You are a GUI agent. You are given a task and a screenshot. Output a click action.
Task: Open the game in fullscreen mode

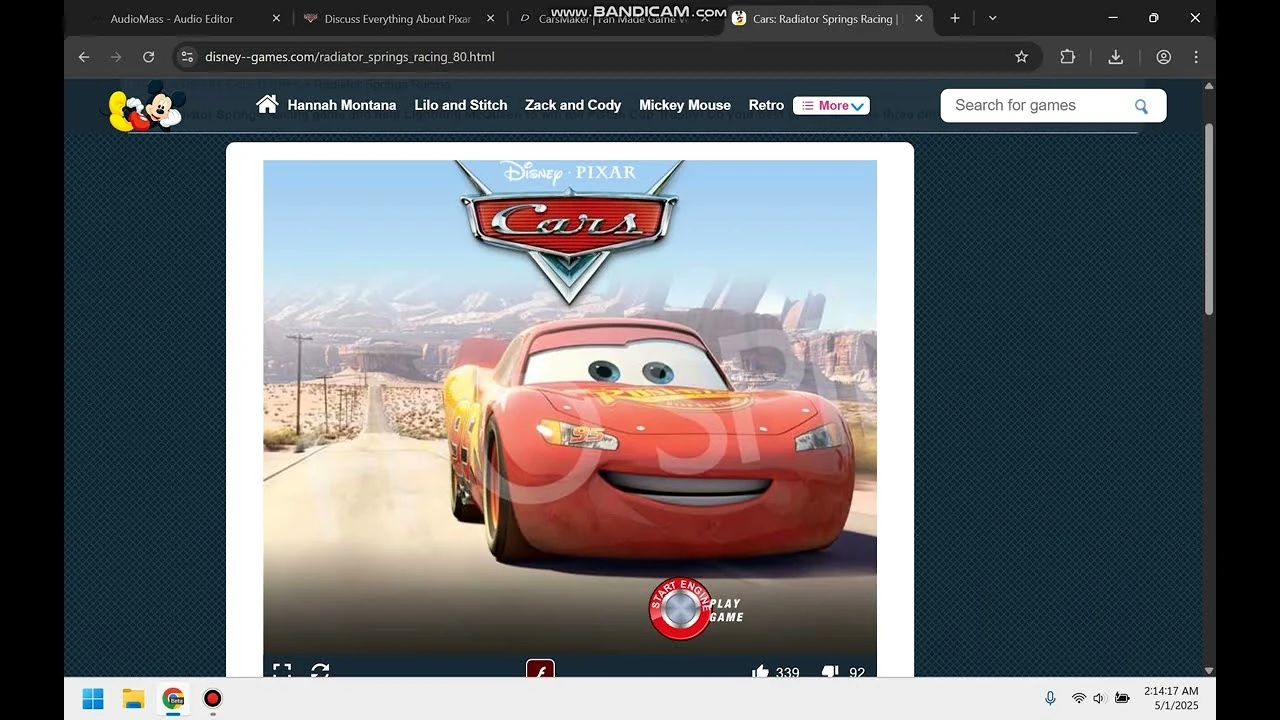coord(282,672)
